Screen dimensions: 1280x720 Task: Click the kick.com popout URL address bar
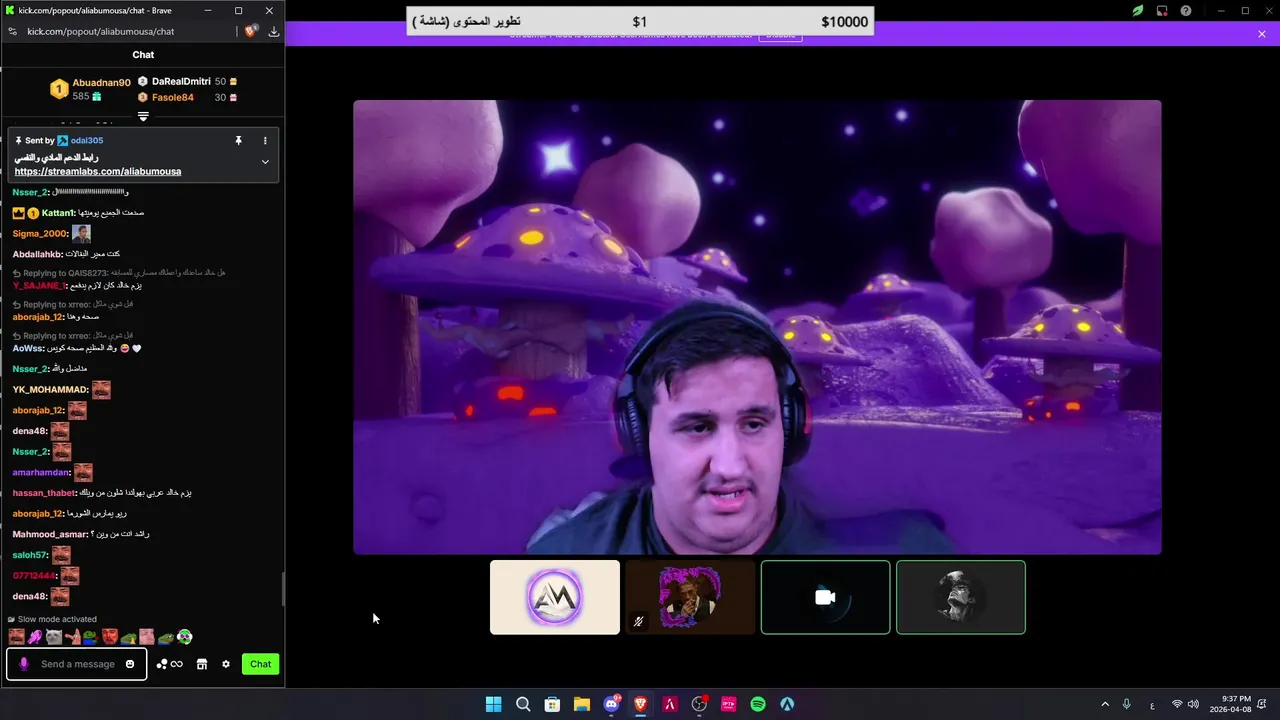click(100, 31)
